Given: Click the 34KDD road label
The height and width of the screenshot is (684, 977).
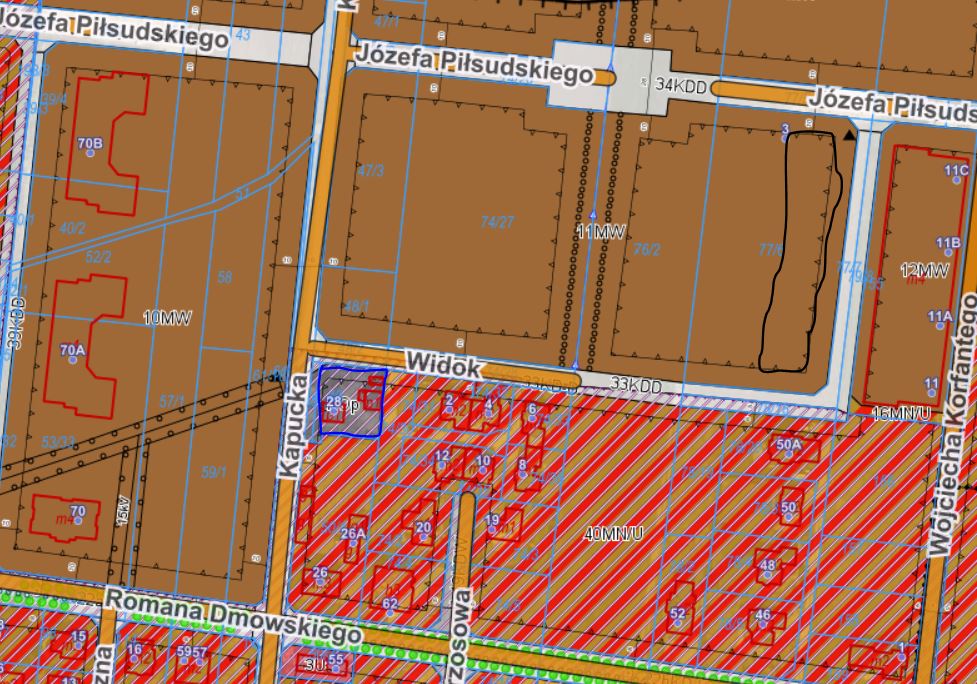Looking at the screenshot, I should tap(681, 88).
